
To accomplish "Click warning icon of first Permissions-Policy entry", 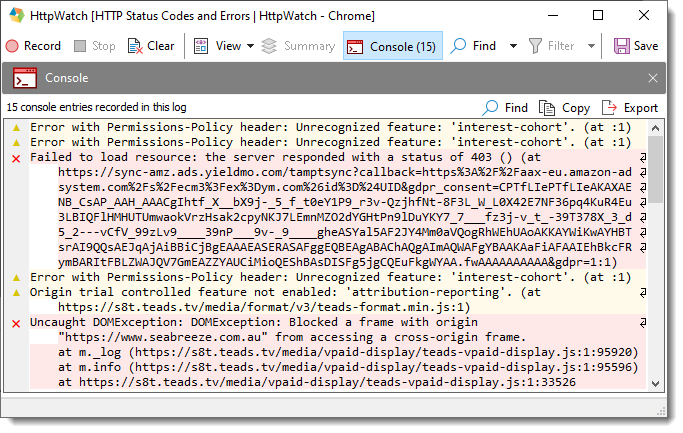I will pyautogui.click(x=17, y=128).
